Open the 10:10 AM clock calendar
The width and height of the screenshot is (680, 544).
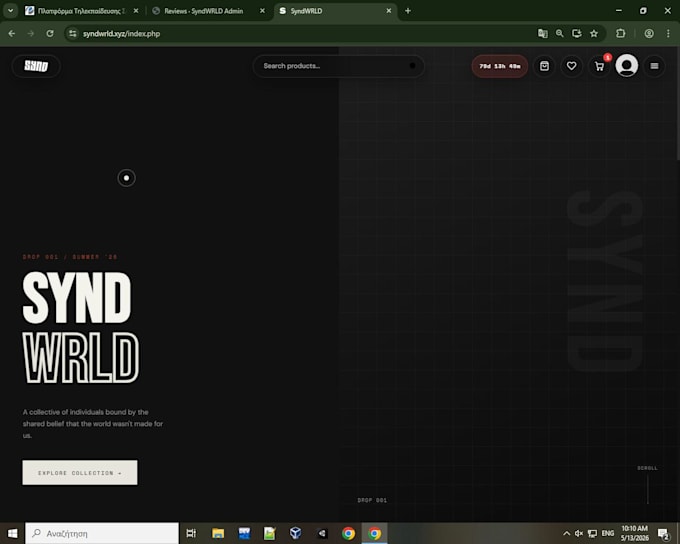click(634, 533)
